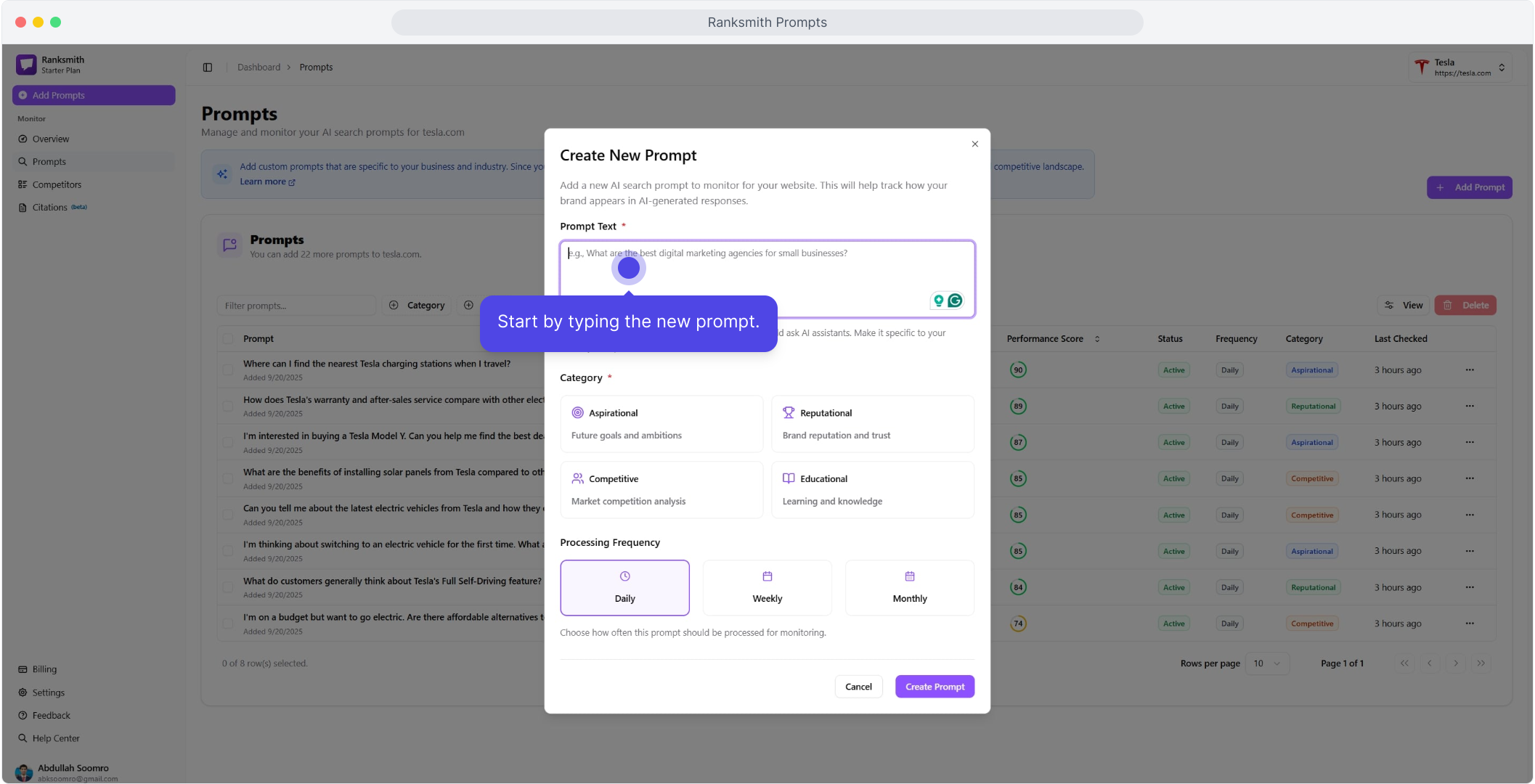This screenshot has height=784, width=1535.
Task: Open actions menu for score 74 row
Action: click(x=1470, y=624)
